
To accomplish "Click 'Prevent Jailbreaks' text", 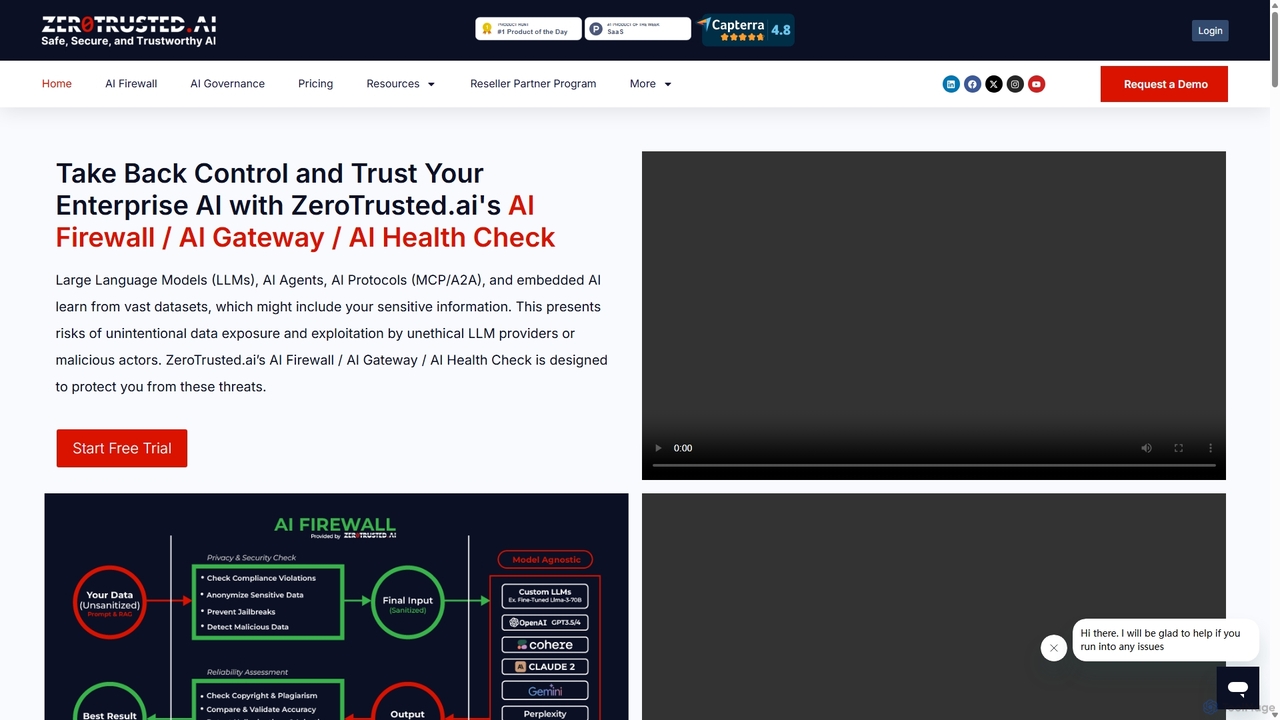I will point(241,611).
